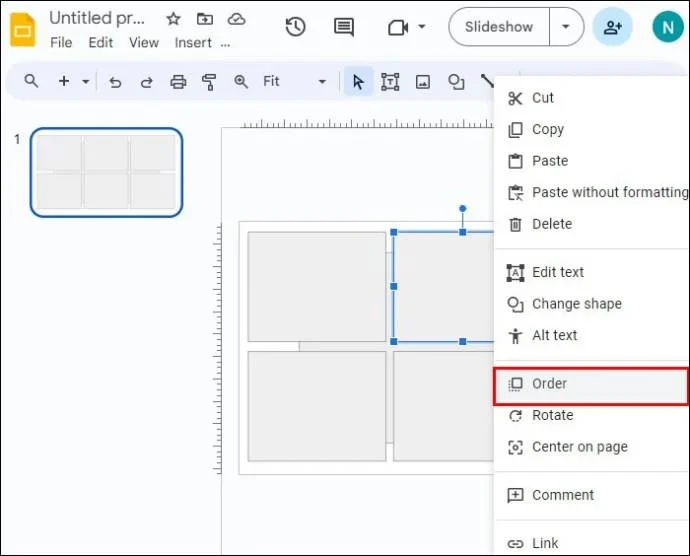Open the Order submenu
The image size is (690, 556).
[591, 386]
